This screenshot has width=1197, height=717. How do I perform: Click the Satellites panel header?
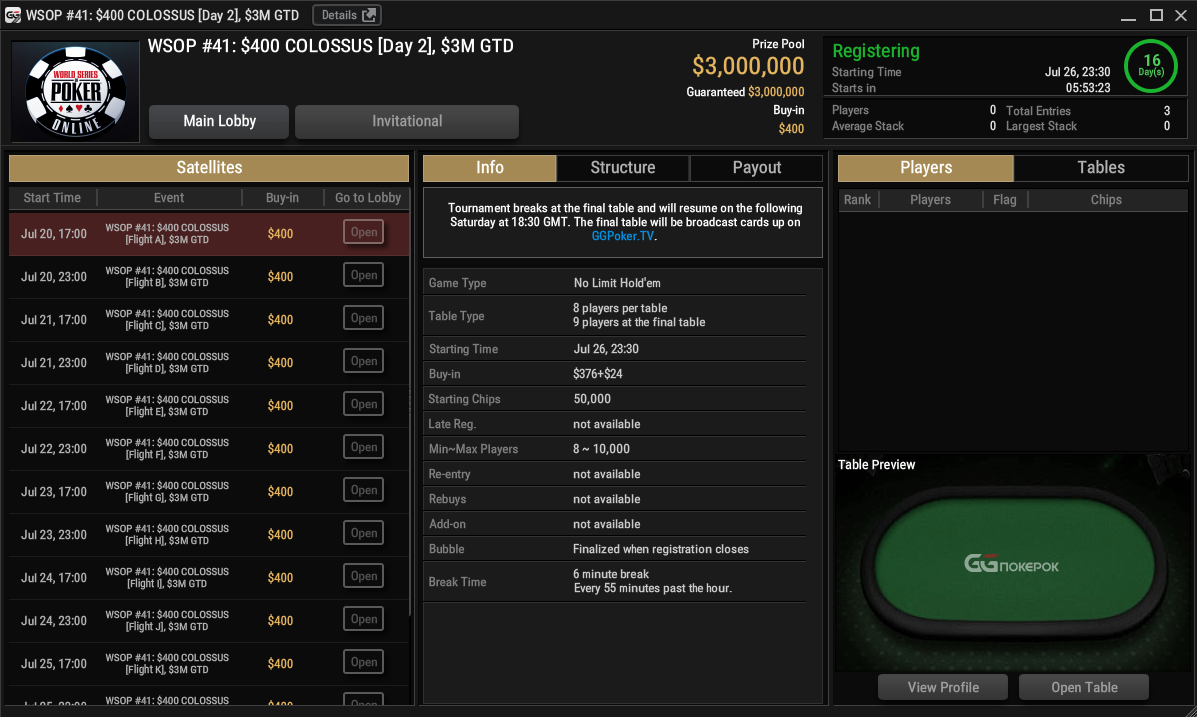pos(209,168)
